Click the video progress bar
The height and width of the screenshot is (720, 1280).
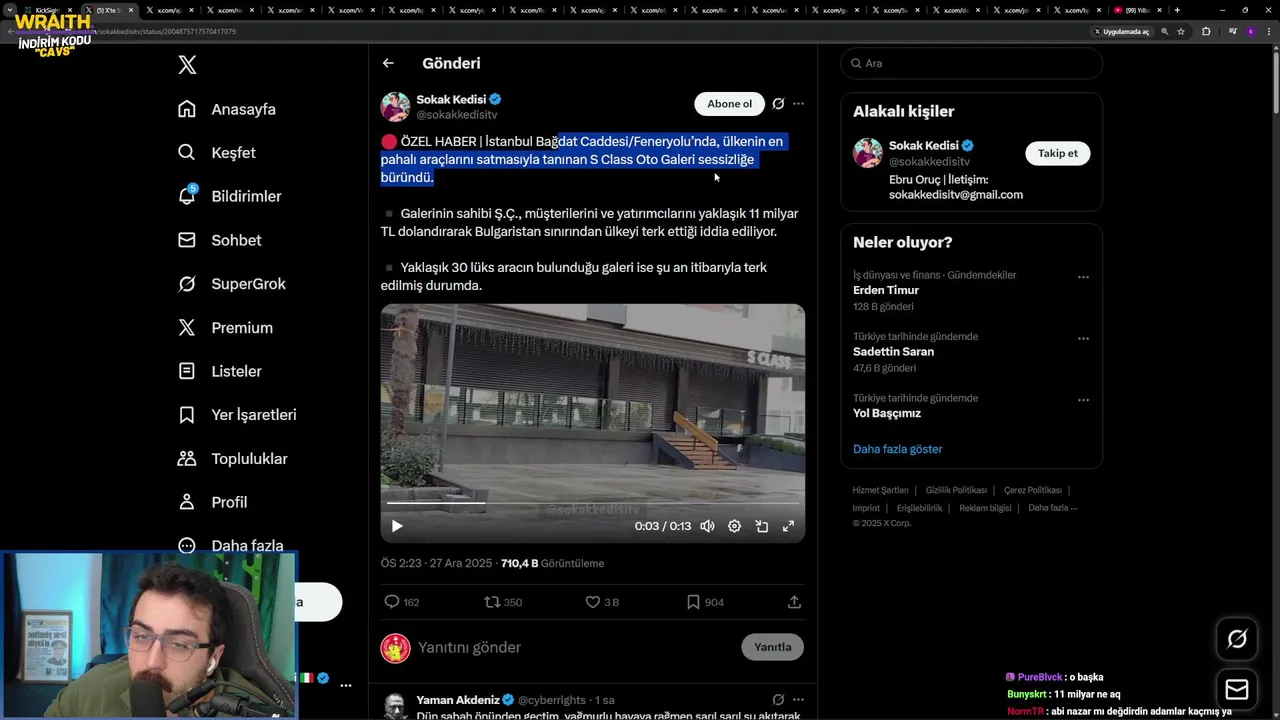592,503
